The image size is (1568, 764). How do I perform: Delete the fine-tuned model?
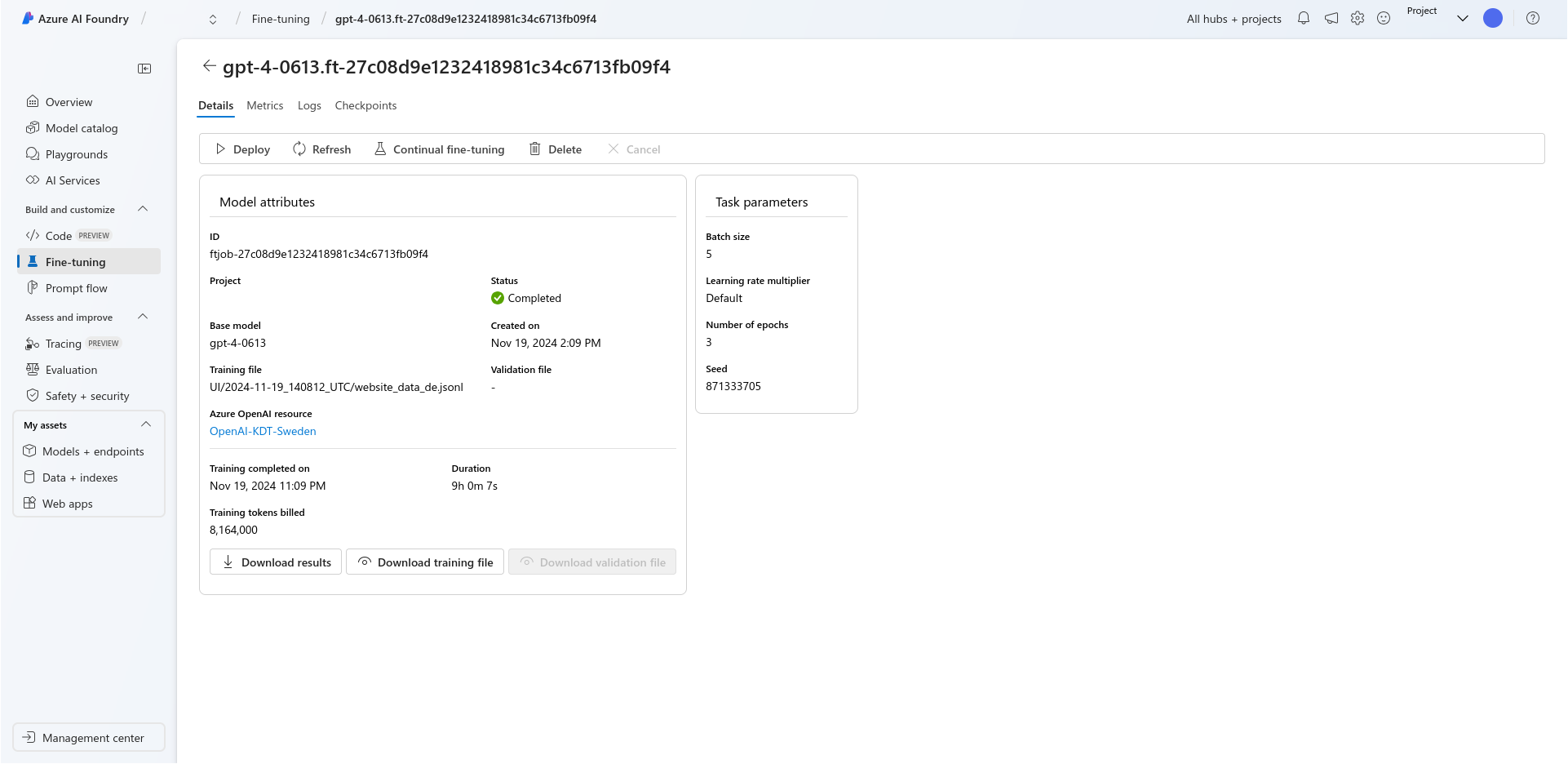tap(556, 149)
